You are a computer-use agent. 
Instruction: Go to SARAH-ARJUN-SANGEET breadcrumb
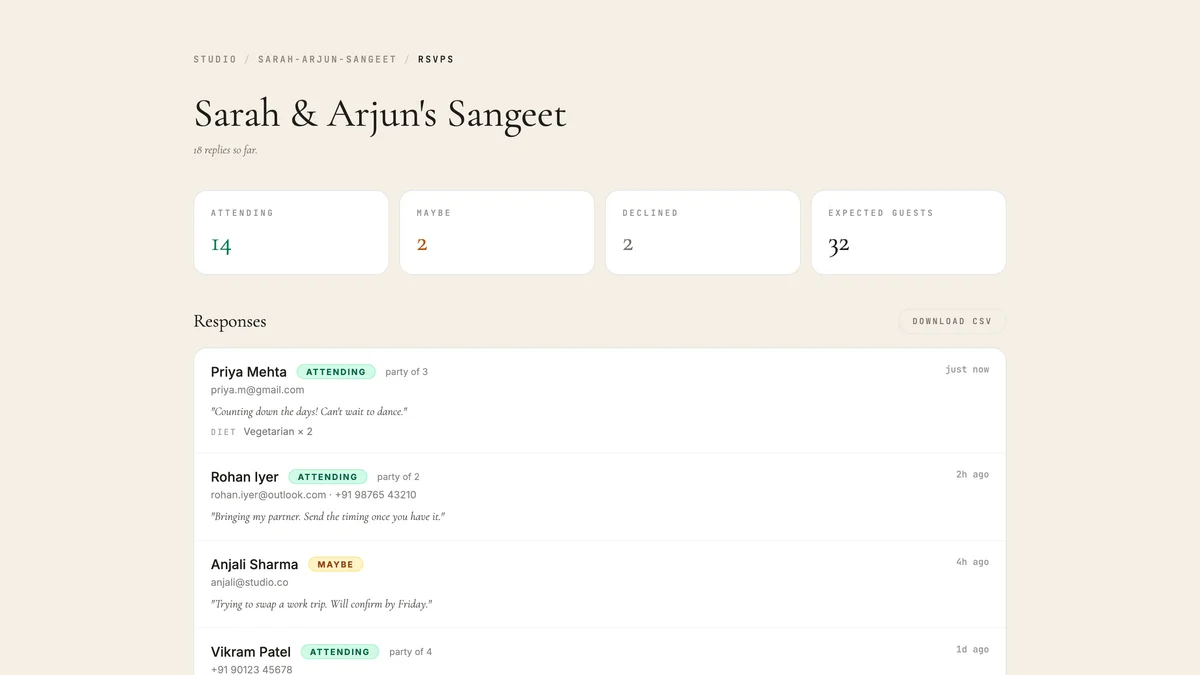coord(327,59)
